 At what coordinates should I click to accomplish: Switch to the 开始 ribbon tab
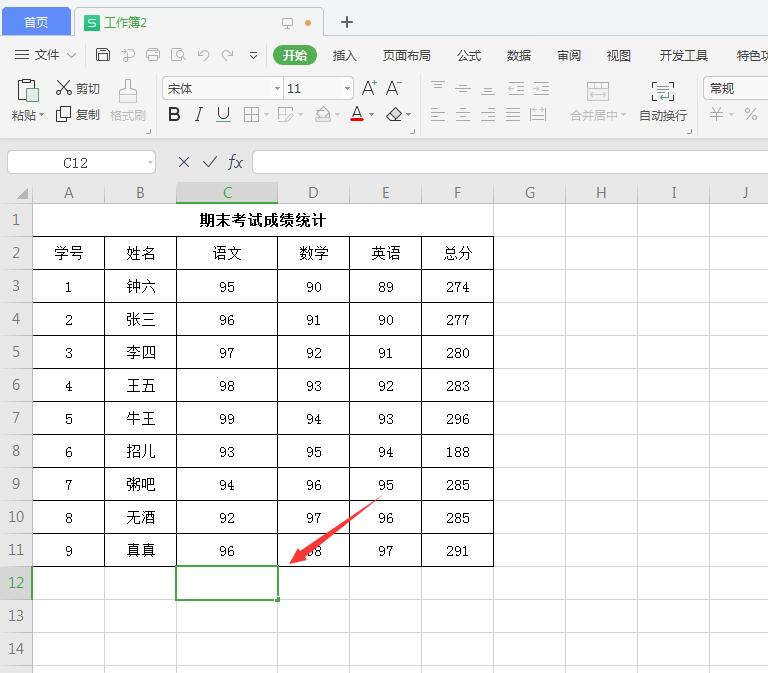pos(295,55)
